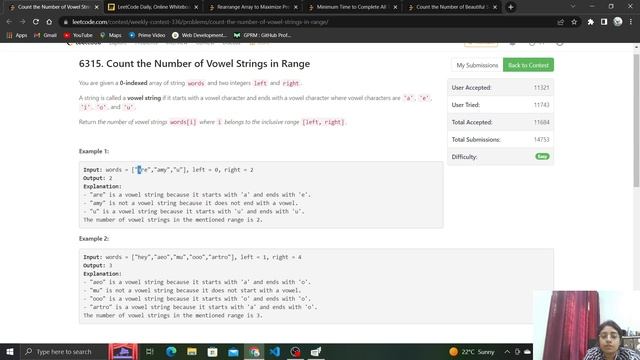The width and height of the screenshot is (640, 360).
Task: Open File Explorer from taskbar
Action: pyautogui.click(x=192, y=351)
